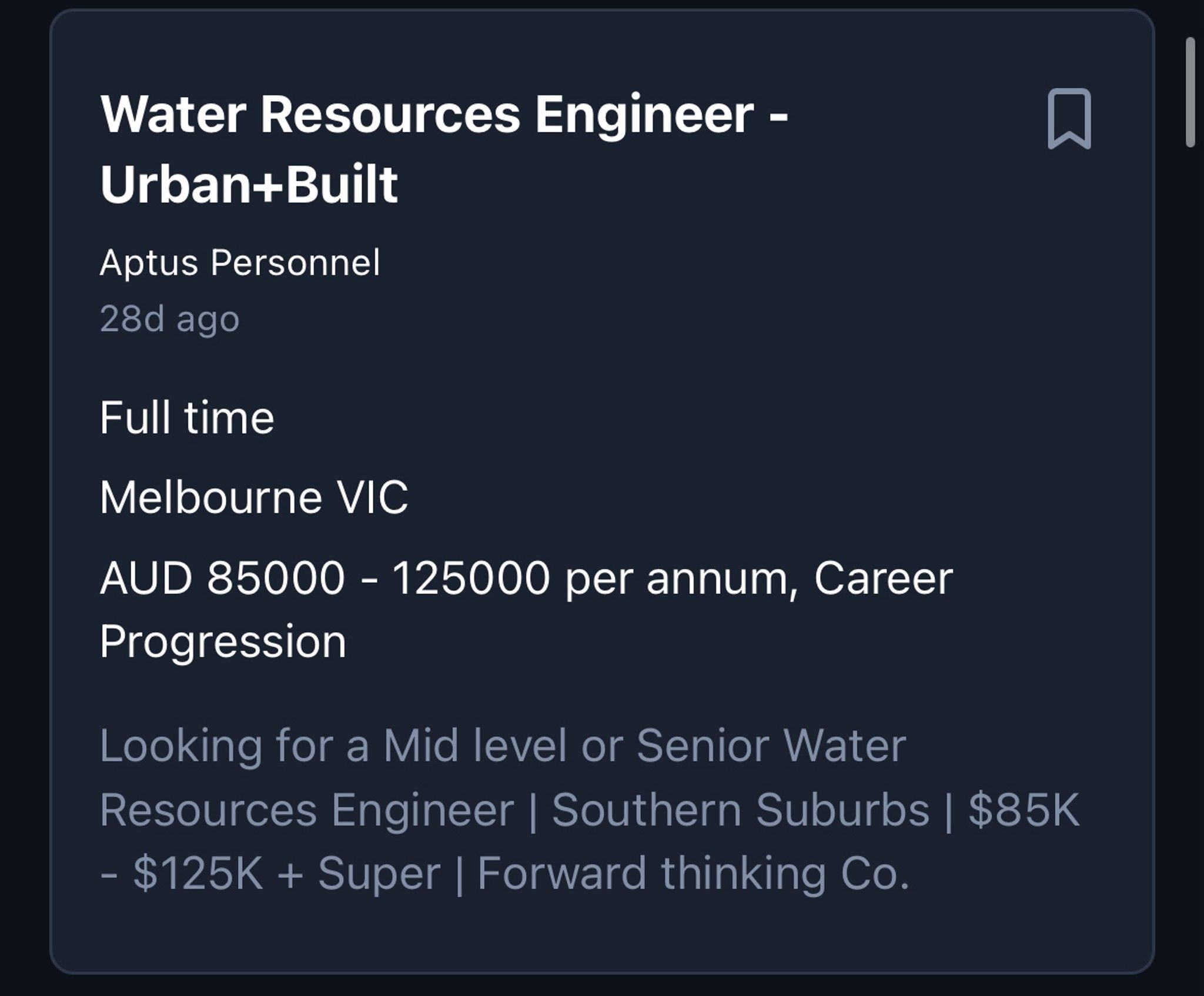Screen dimensions: 1204x996
Task: Open the Aptus Personnel company link
Action: click(240, 262)
